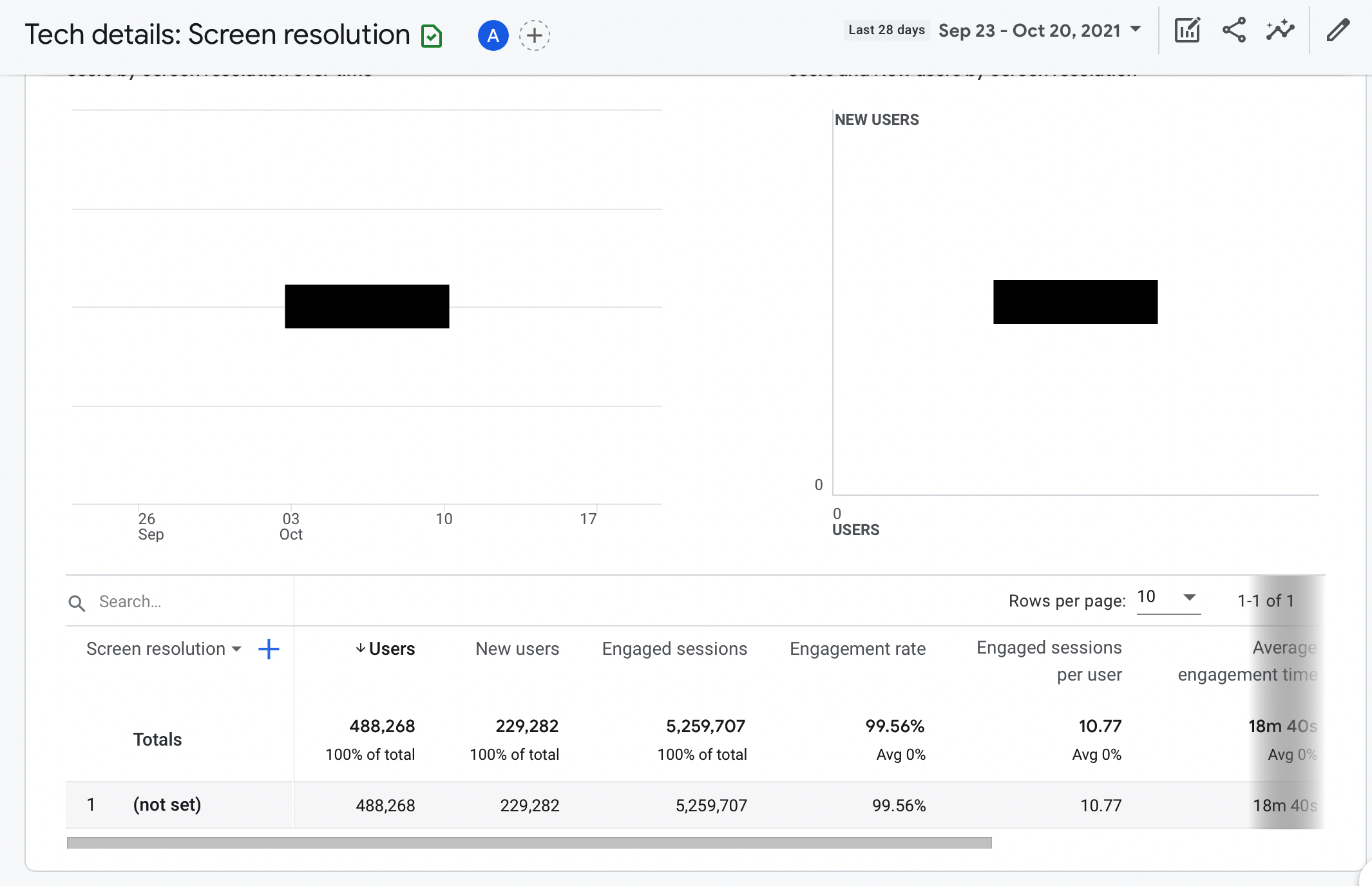
Task: Sort by Engaged sessions column header
Action: tap(674, 649)
